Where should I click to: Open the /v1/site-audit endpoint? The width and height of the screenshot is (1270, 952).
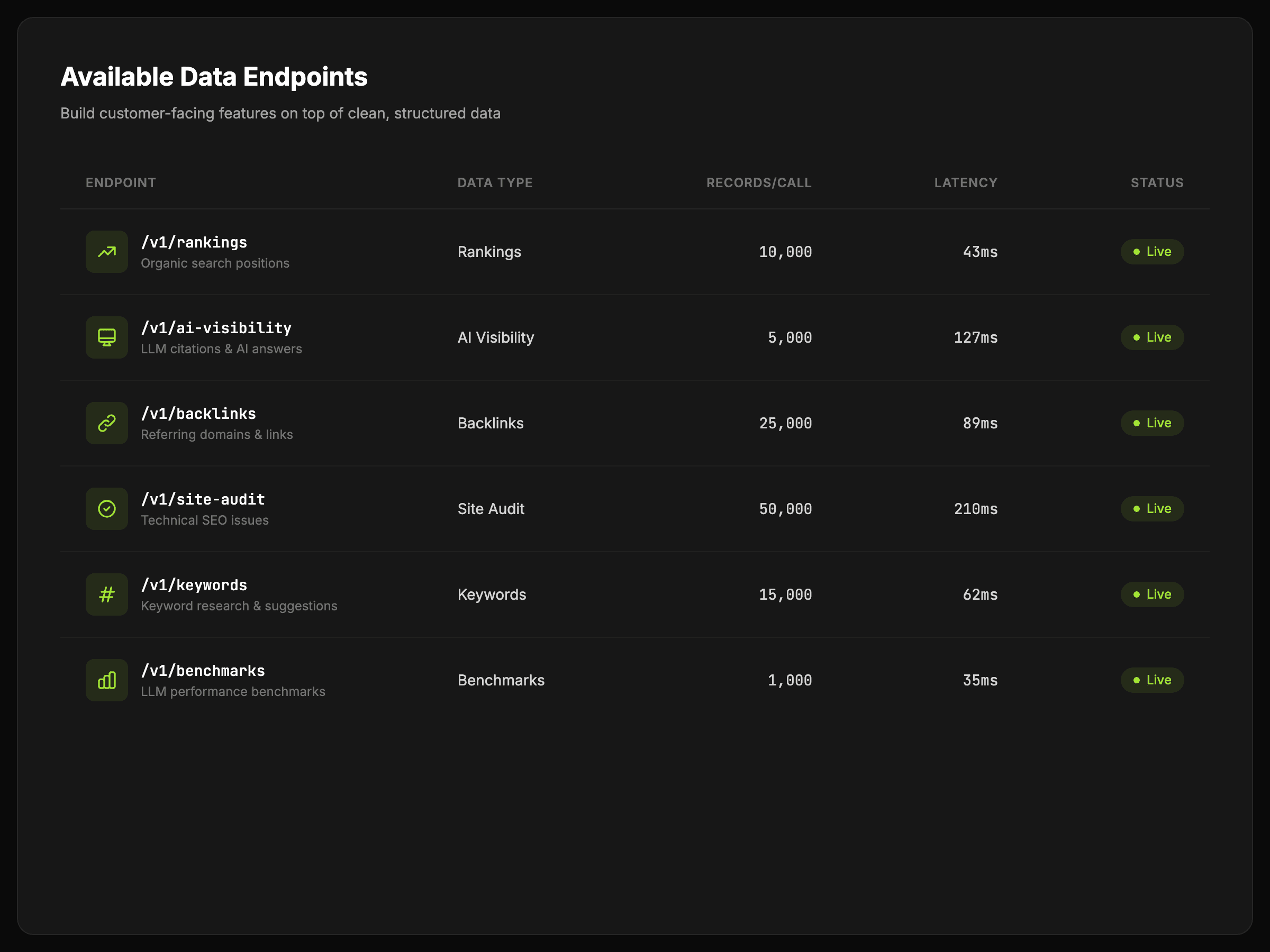click(x=203, y=499)
